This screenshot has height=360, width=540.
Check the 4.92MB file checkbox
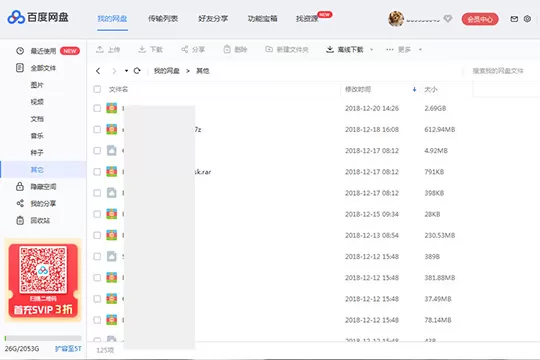[97, 151]
